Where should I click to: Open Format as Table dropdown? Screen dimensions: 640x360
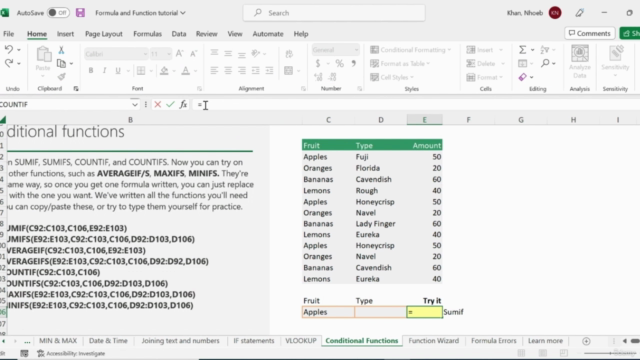[400, 64]
